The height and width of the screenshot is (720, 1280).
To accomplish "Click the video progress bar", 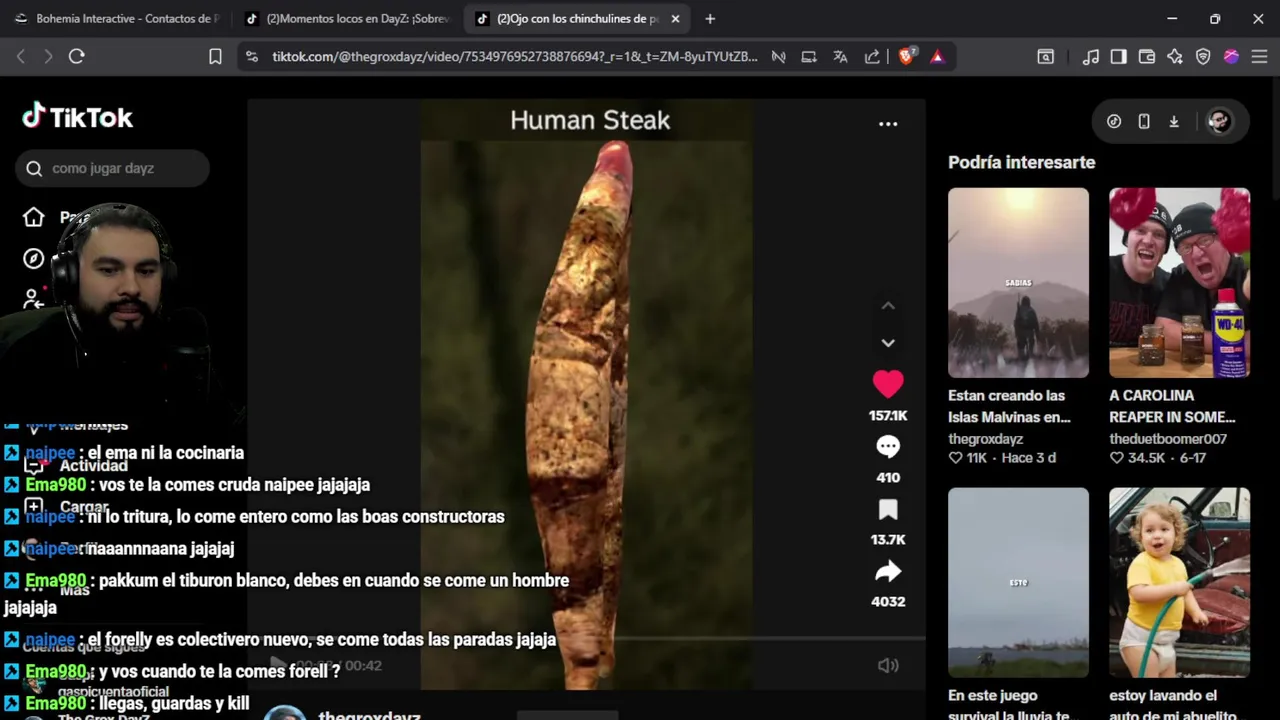I will (586, 638).
